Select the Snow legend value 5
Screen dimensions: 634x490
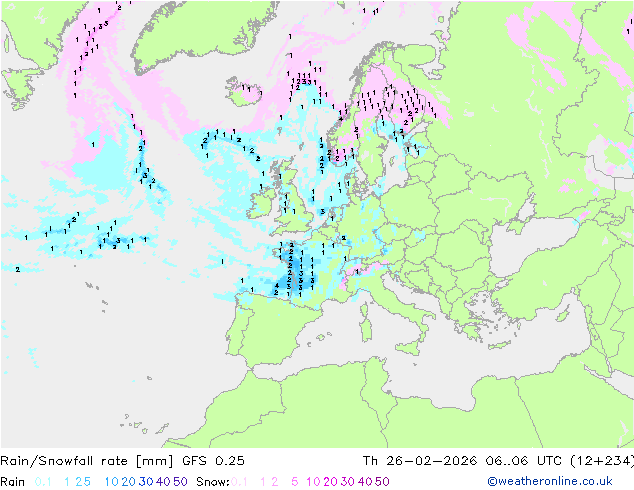[295, 482]
